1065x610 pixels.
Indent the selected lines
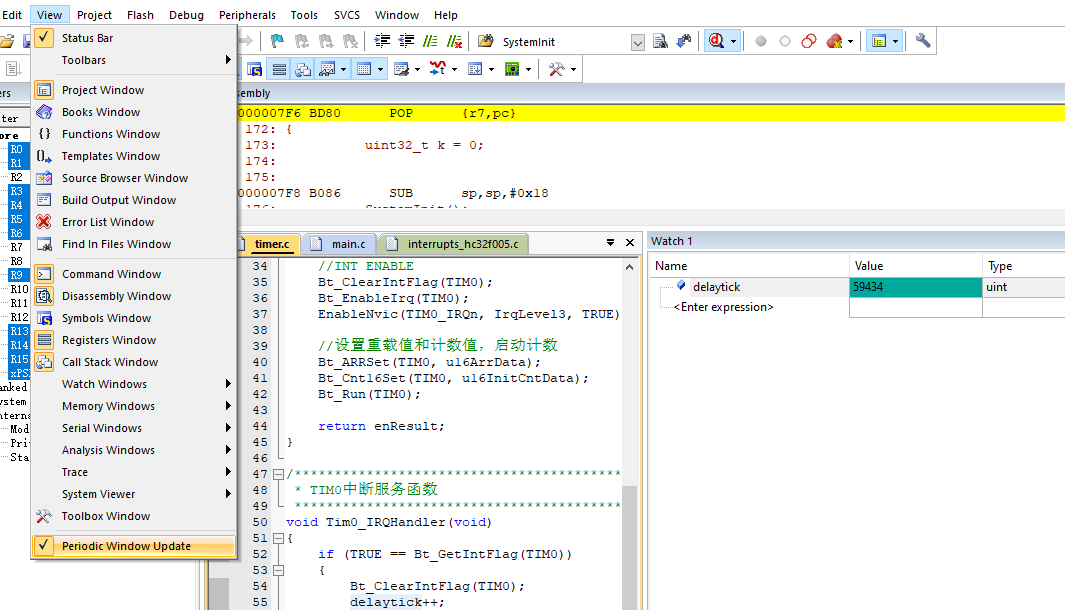(x=382, y=41)
